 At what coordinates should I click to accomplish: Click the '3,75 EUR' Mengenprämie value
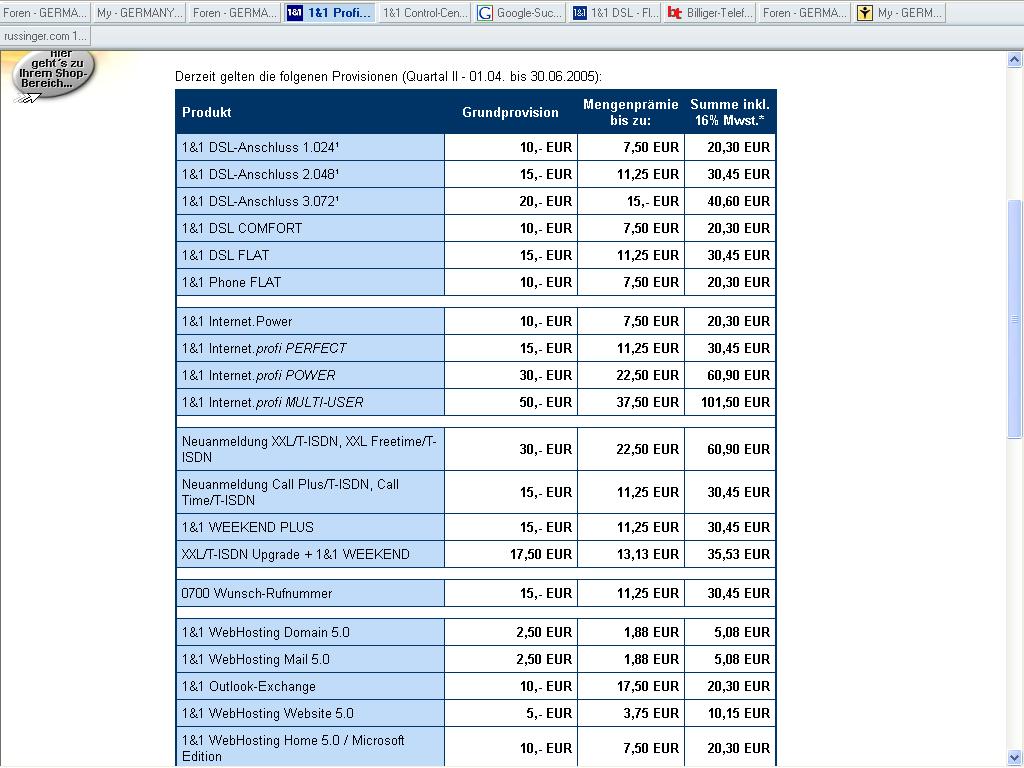(x=651, y=713)
